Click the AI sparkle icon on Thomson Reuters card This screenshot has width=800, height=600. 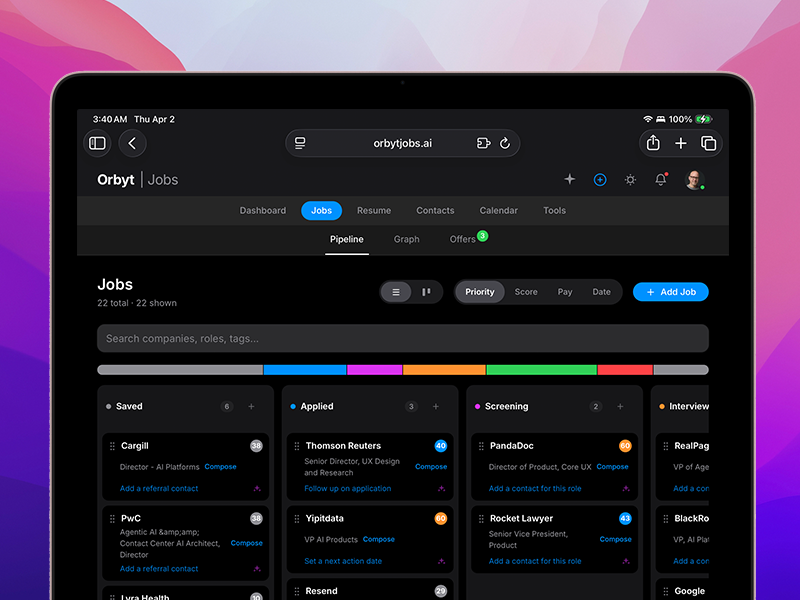pos(441,489)
